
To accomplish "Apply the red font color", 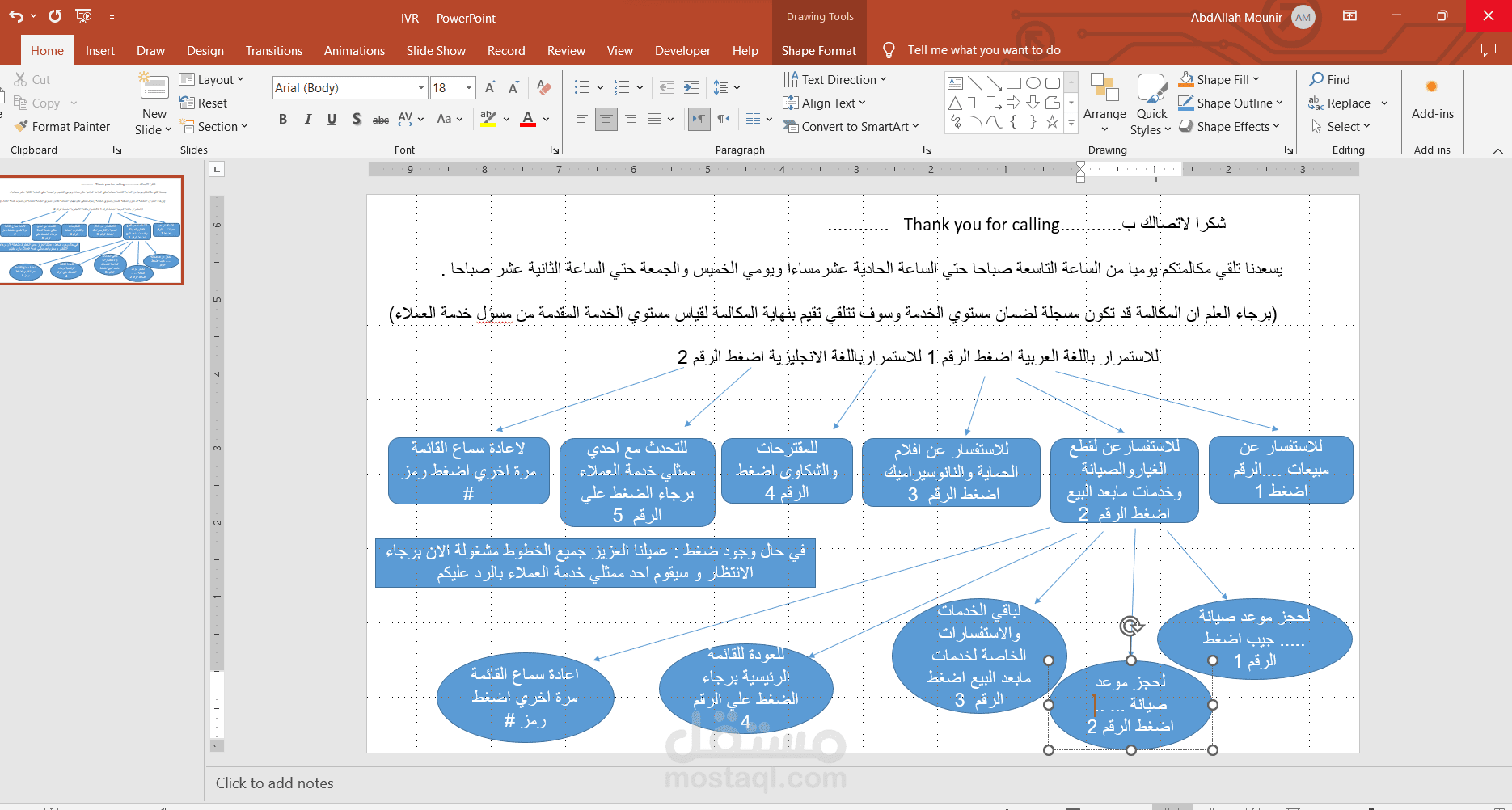I will (x=528, y=119).
